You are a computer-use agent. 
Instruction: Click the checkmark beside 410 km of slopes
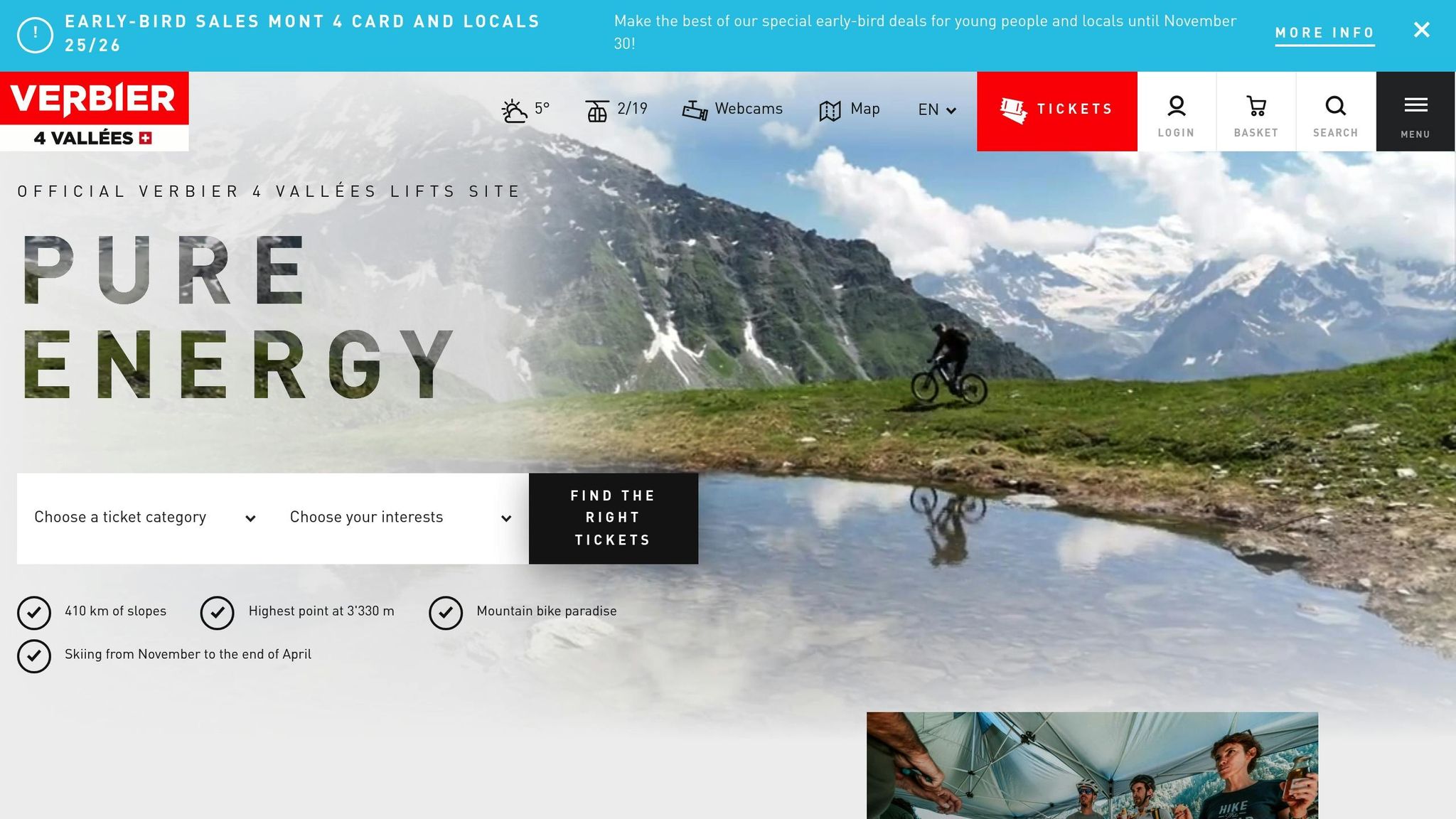tap(34, 613)
